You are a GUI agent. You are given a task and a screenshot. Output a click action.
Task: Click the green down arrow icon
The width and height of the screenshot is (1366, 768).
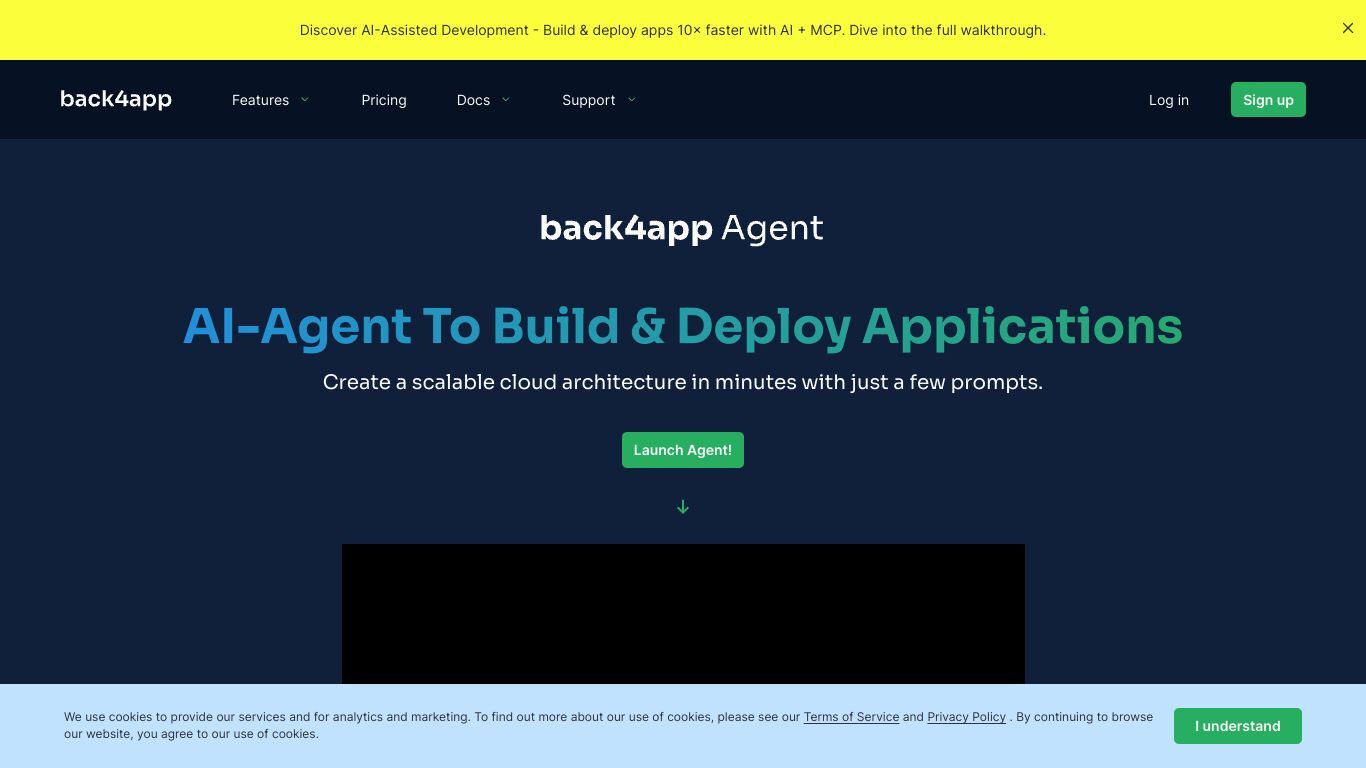683,507
